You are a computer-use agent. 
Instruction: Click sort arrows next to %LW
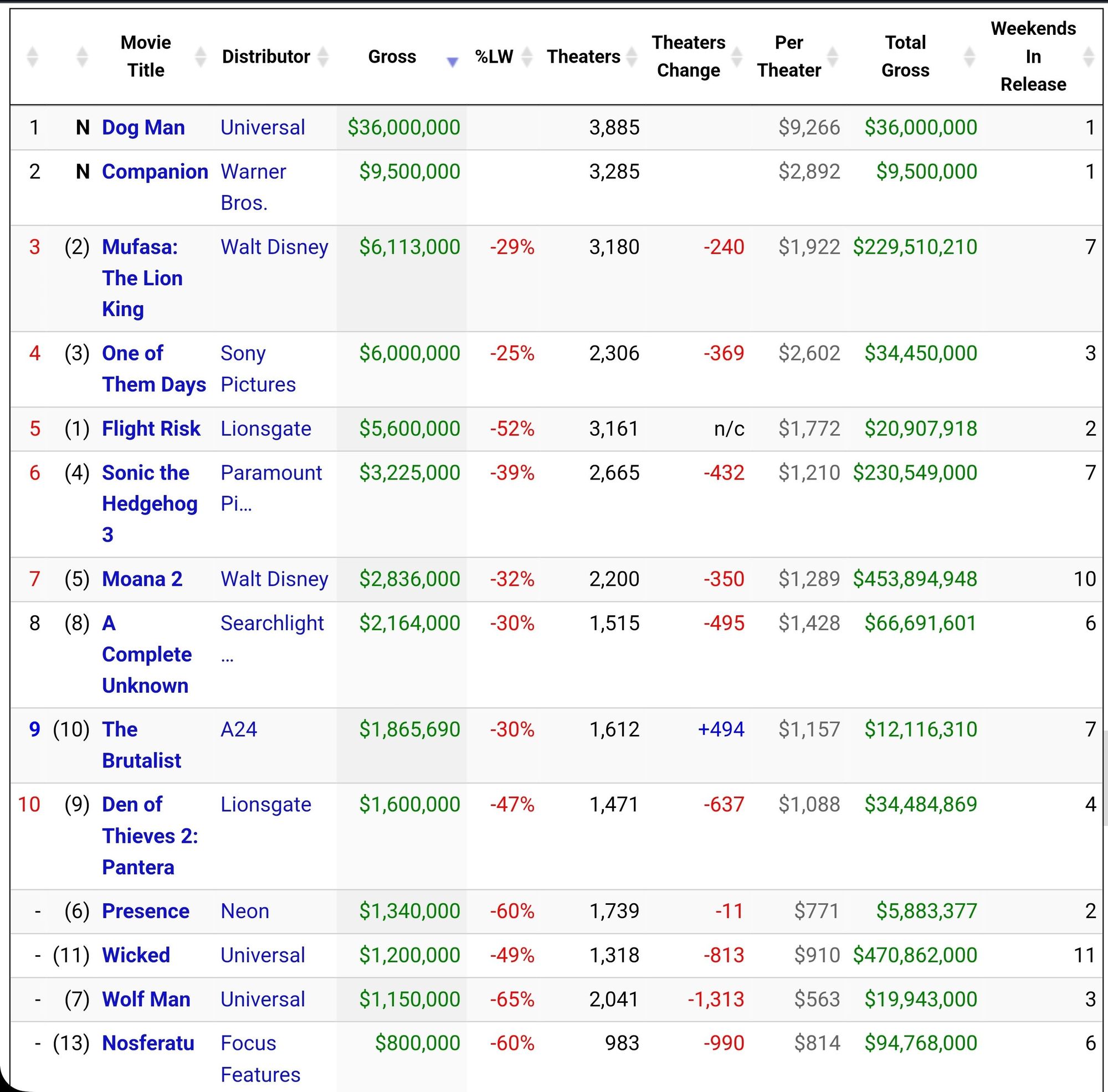click(526, 56)
